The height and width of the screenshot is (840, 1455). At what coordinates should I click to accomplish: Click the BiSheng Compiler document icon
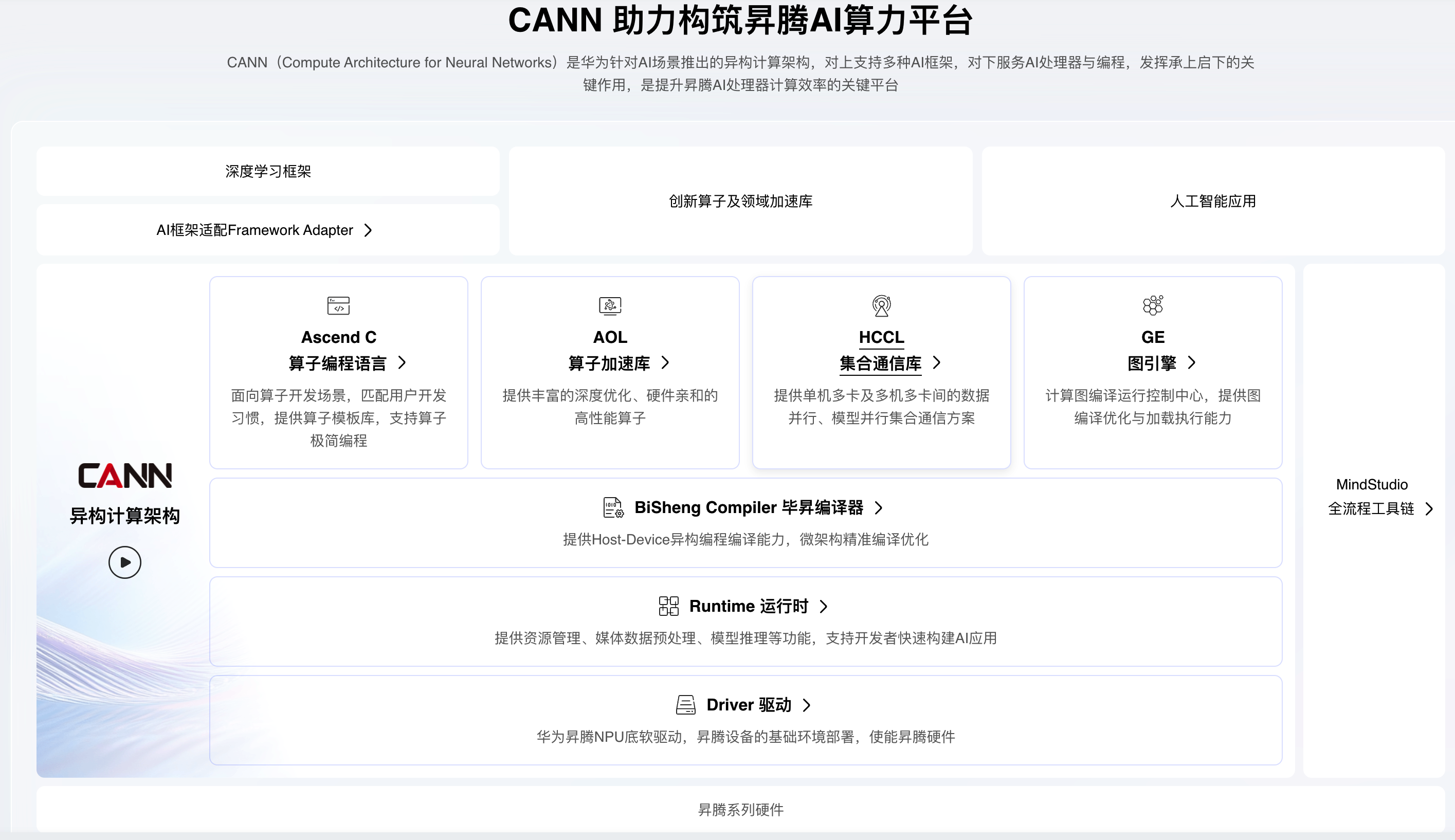click(x=613, y=508)
